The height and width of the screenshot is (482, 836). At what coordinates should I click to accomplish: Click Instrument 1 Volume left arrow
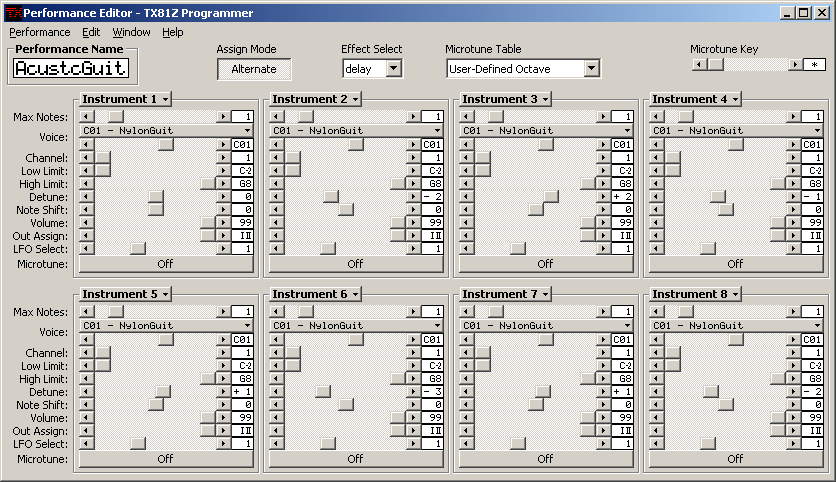[x=86, y=223]
